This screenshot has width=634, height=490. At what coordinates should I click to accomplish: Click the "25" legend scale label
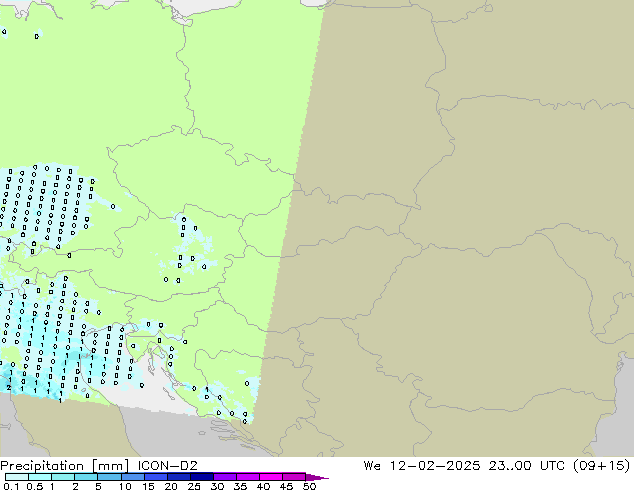[x=194, y=486]
